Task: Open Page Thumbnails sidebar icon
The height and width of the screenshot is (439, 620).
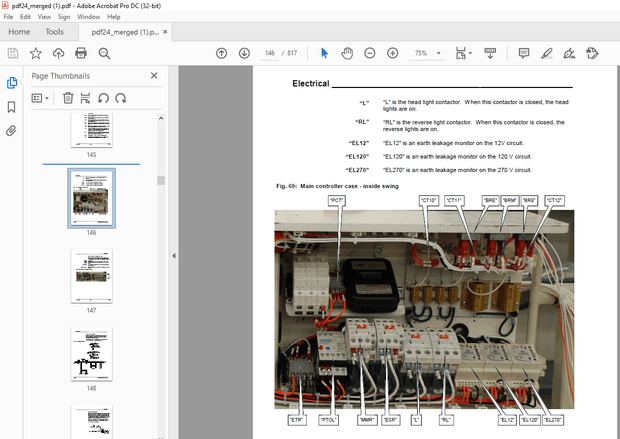Action: tap(11, 83)
